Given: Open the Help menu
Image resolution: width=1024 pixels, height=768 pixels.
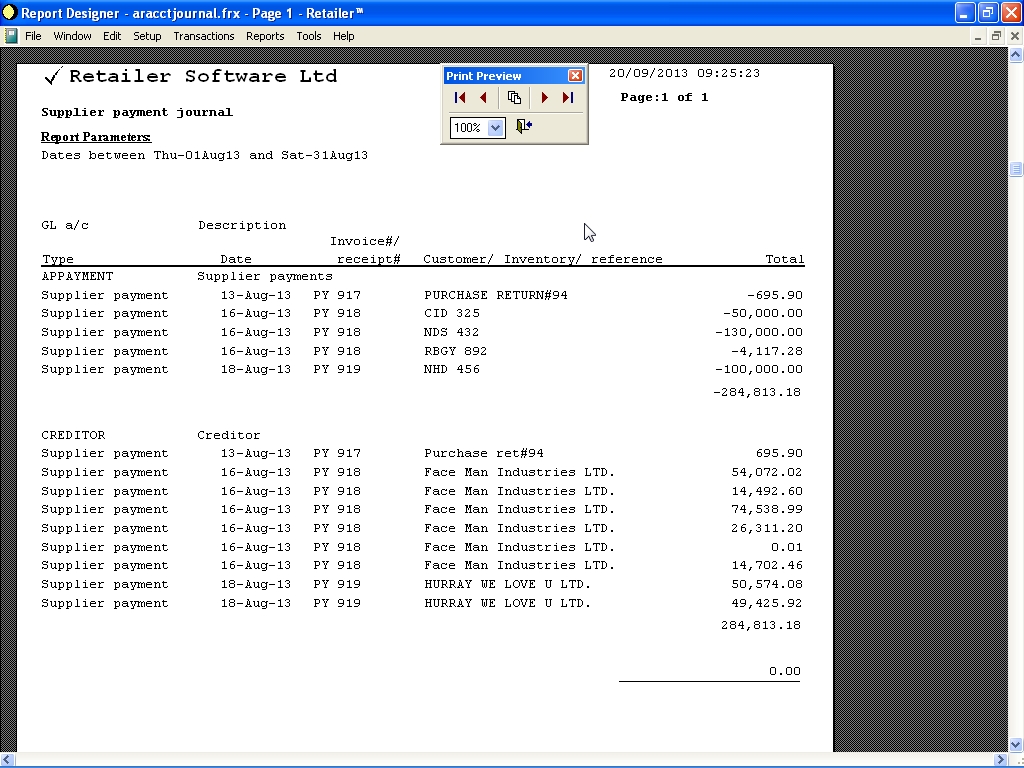Looking at the screenshot, I should [343, 36].
